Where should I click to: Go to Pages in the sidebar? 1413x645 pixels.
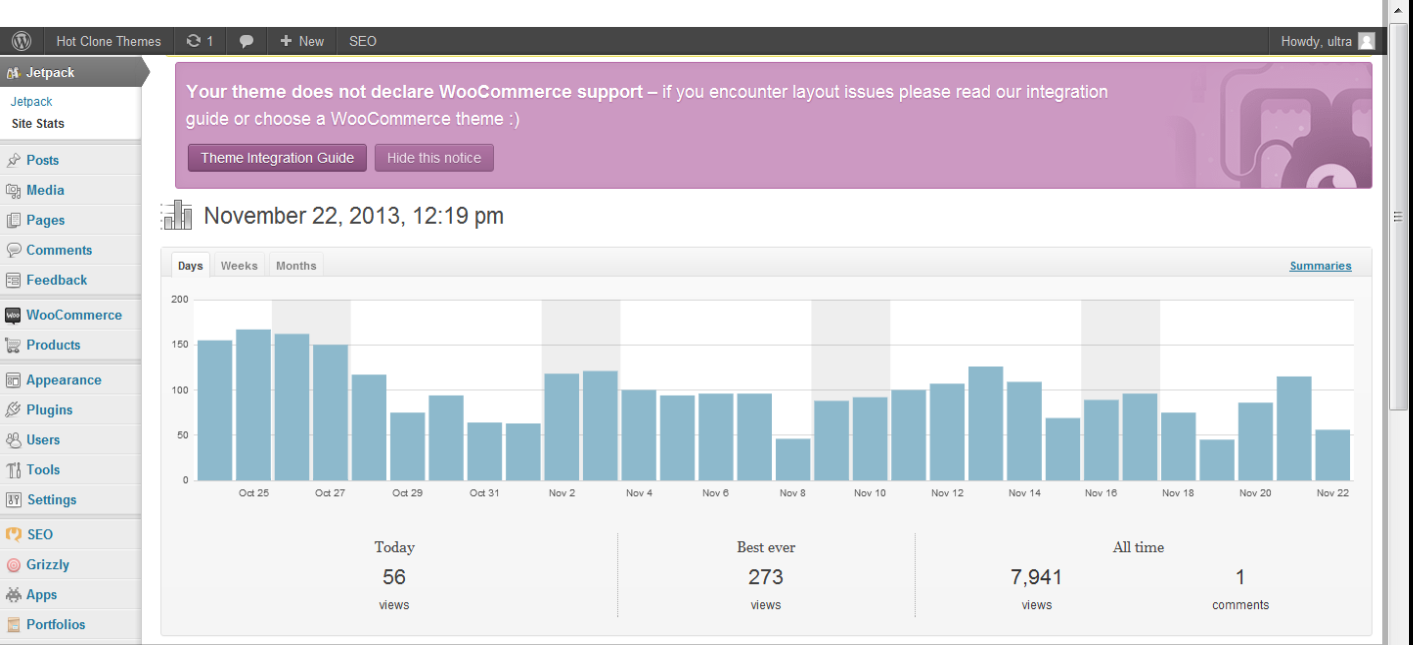tap(45, 220)
